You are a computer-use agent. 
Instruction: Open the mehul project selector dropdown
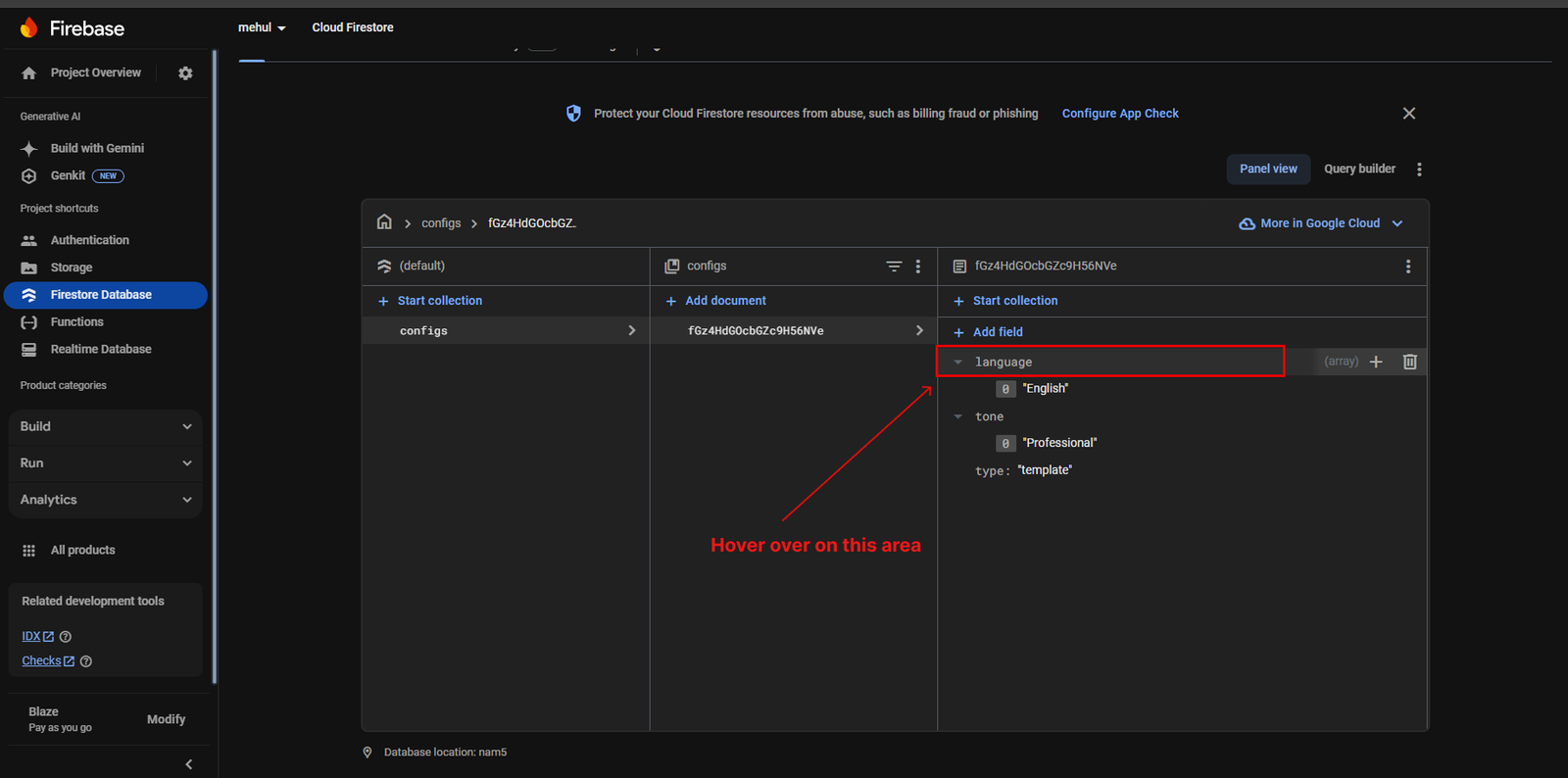[262, 27]
